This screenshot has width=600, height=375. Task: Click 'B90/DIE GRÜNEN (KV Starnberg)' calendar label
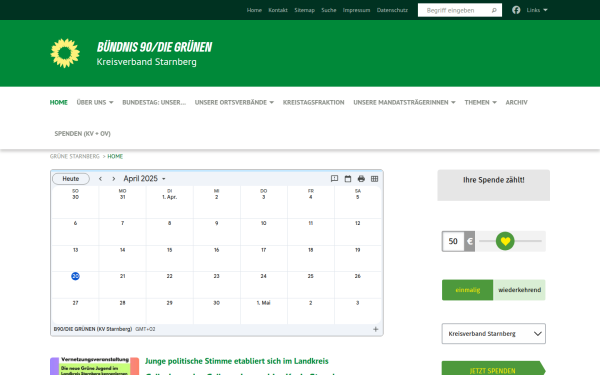pos(93,329)
